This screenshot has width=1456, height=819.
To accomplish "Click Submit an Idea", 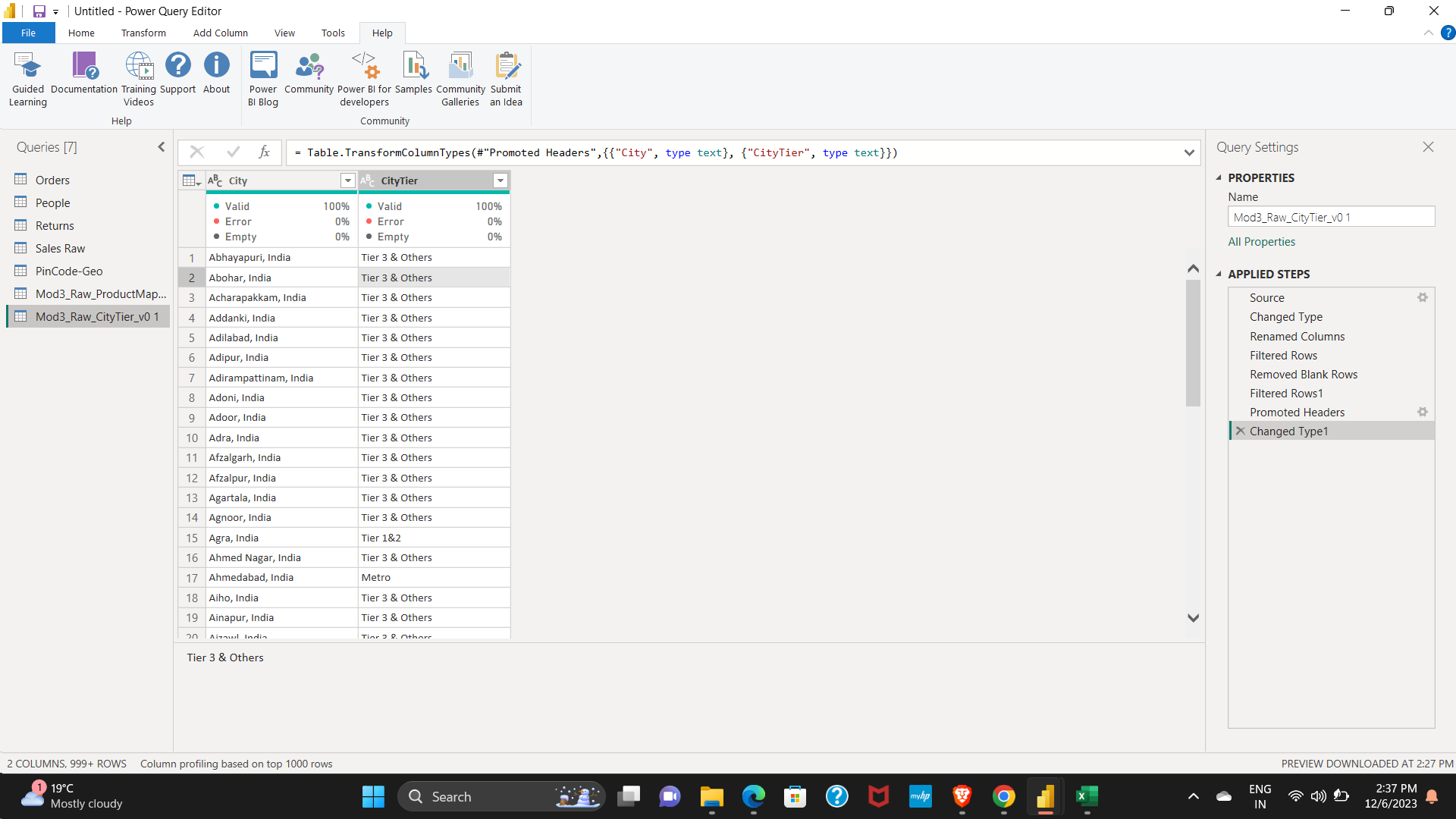I will (x=506, y=79).
